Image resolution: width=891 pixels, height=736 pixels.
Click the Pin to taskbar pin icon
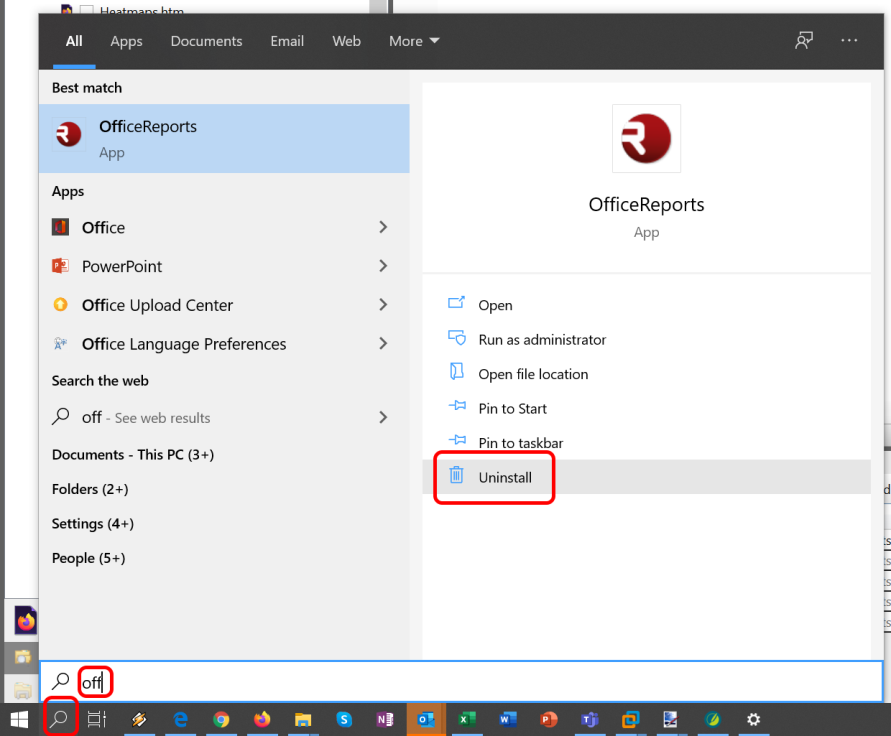(457, 442)
